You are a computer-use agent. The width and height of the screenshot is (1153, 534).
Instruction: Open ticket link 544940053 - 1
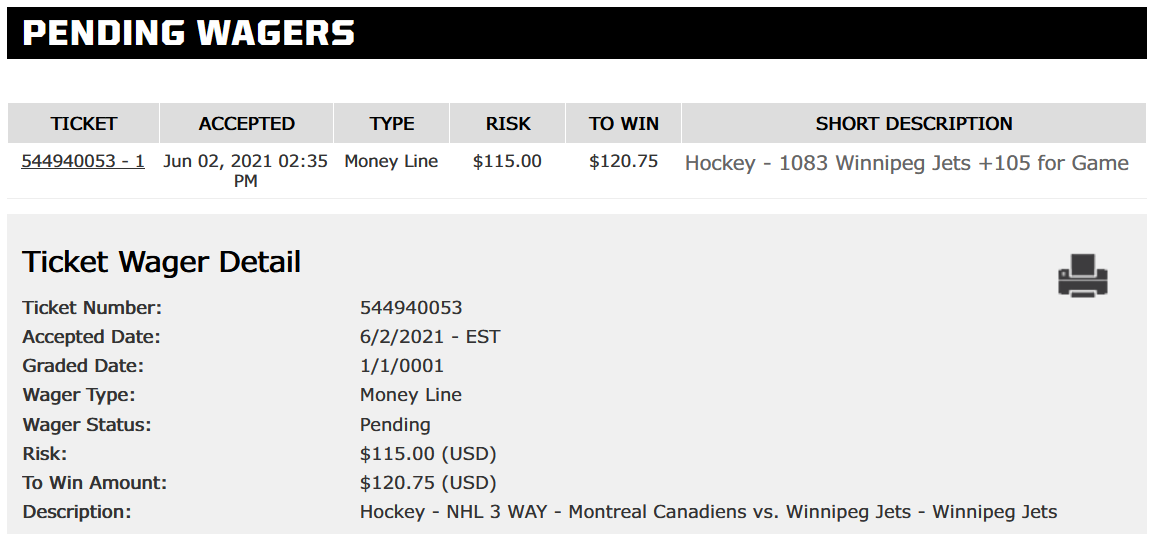click(x=83, y=161)
